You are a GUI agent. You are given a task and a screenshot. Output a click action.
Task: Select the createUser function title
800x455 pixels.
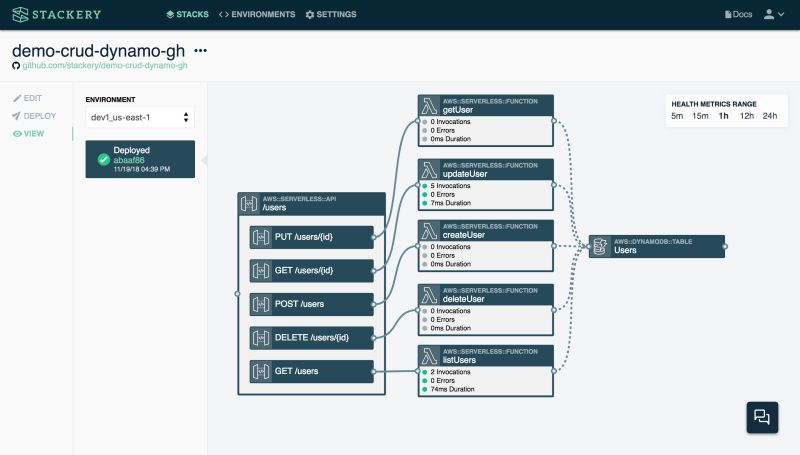pos(464,235)
